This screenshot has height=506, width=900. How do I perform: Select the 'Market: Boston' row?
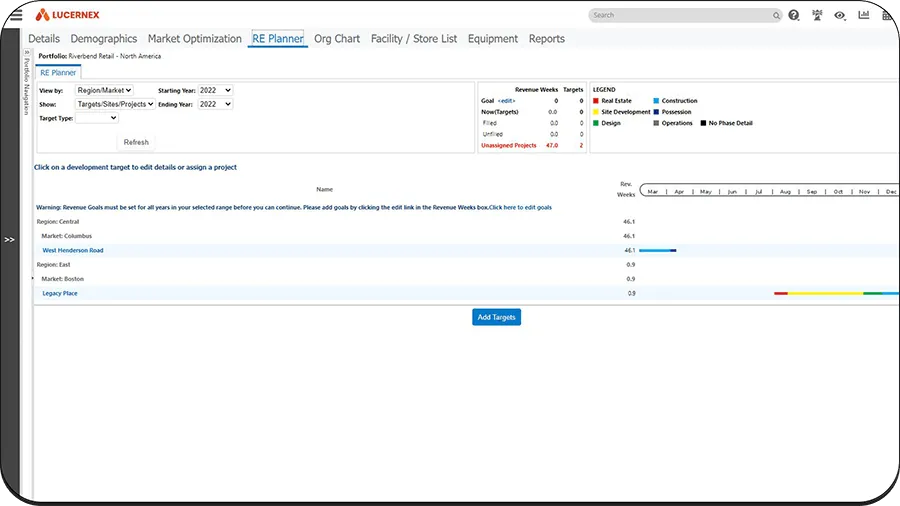63,279
